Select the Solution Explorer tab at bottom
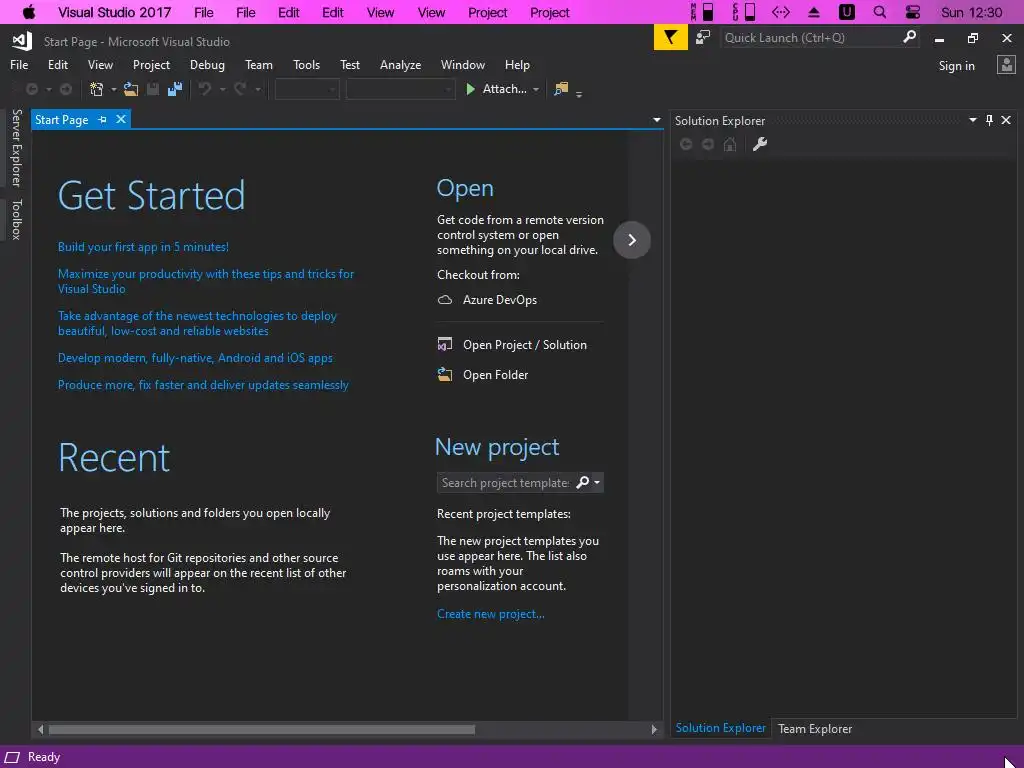 720,728
